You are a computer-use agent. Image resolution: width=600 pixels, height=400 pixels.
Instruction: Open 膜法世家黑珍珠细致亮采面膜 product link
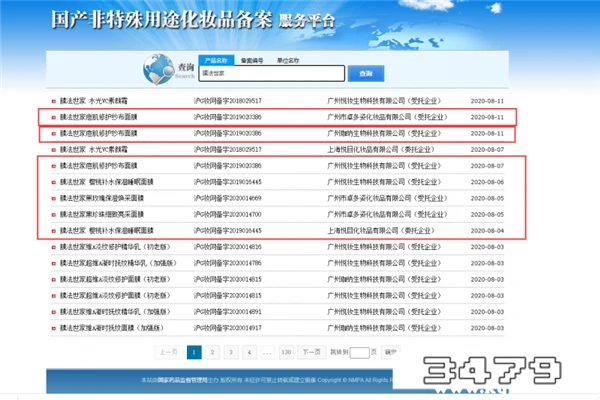100,215
